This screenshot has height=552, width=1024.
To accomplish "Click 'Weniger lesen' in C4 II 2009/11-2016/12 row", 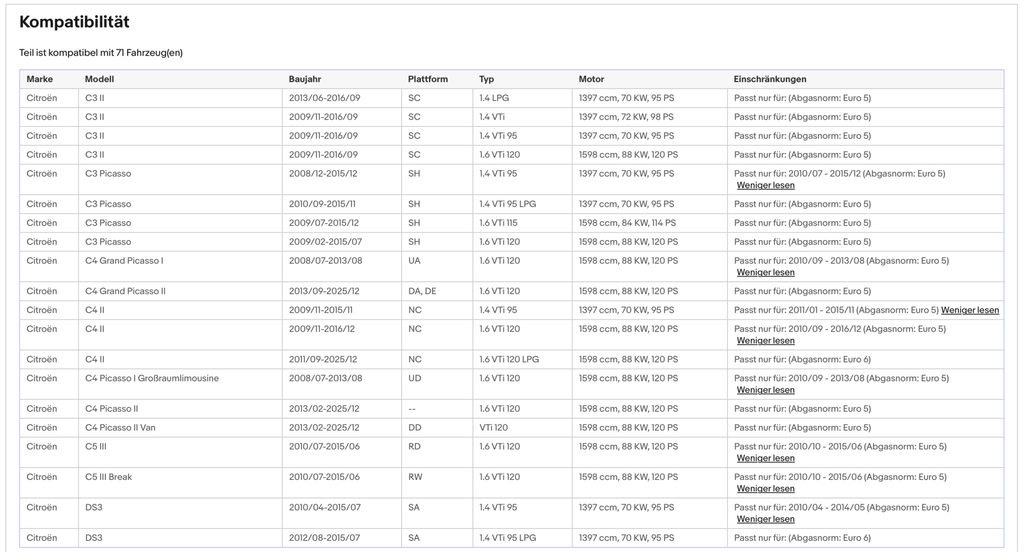I will click(x=765, y=340).
